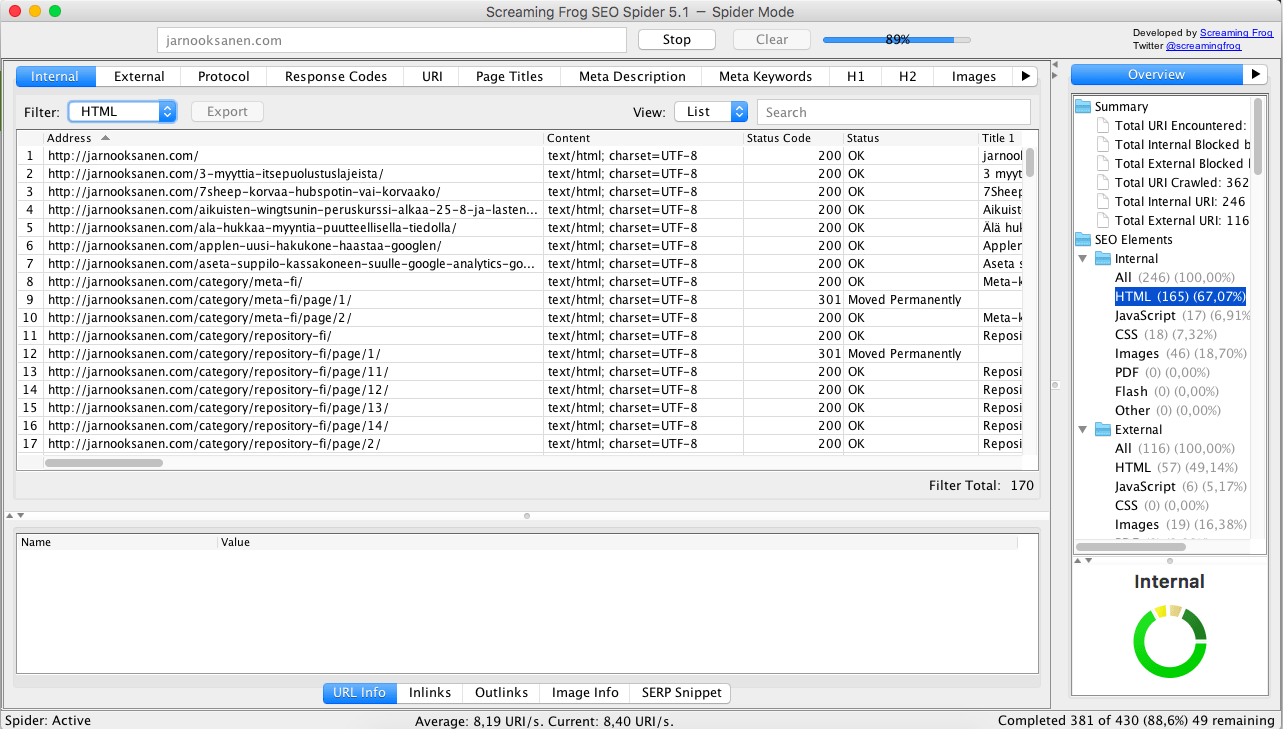Open the Meta Description tab
Screen dimensions: 1283x729
click(x=632, y=76)
